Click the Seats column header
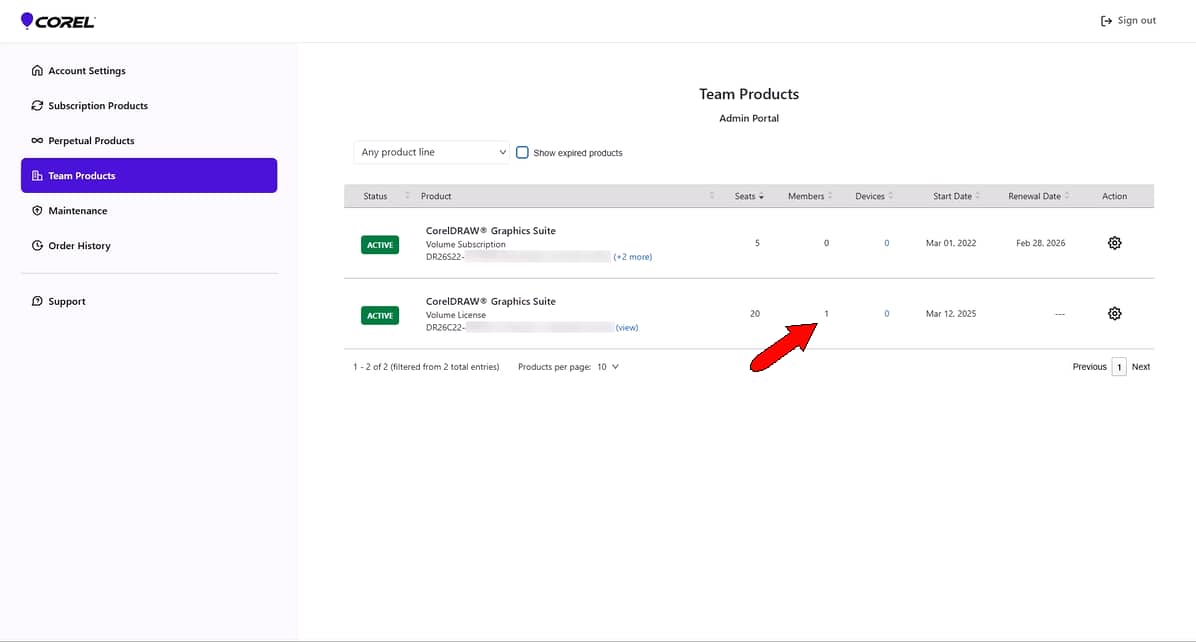Screen dimensions: 1196x642 pyautogui.click(x=744, y=196)
